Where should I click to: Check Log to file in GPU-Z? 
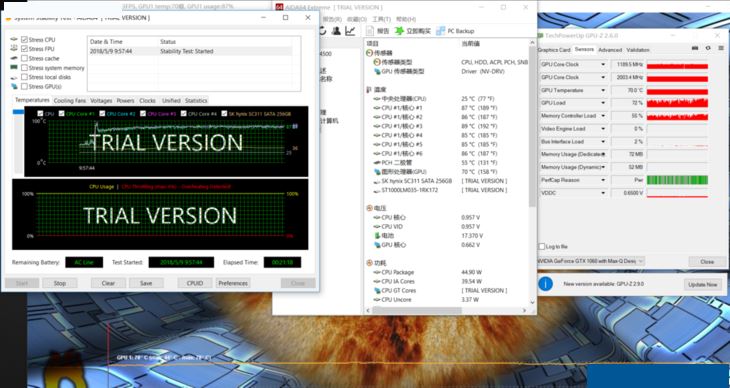pos(541,246)
